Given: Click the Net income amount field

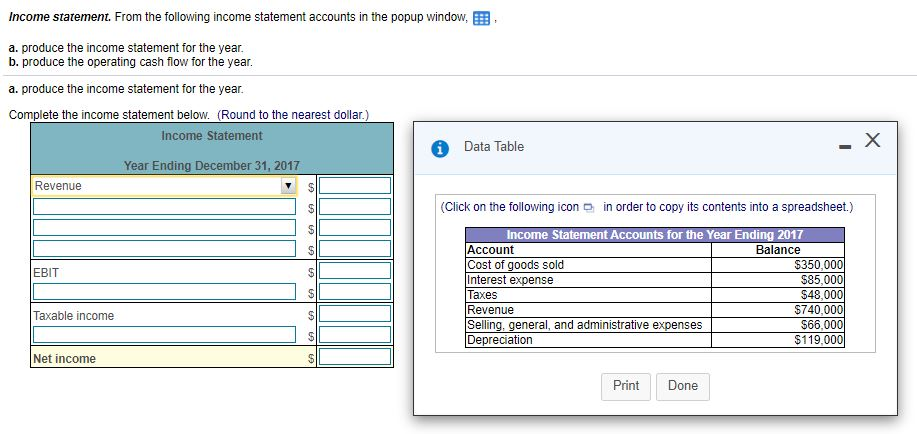Looking at the screenshot, I should pos(355,356).
